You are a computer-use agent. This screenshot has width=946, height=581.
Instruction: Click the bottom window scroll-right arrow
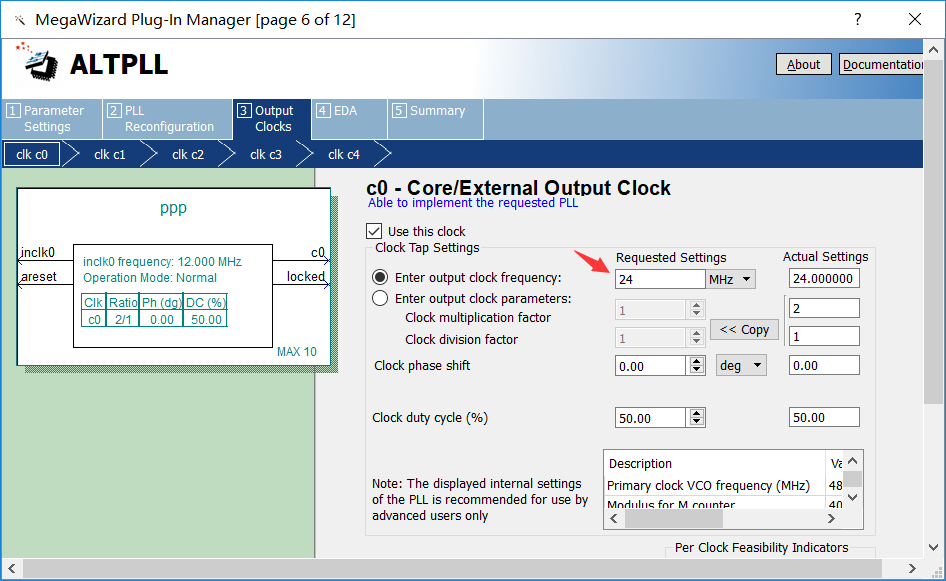point(912,568)
